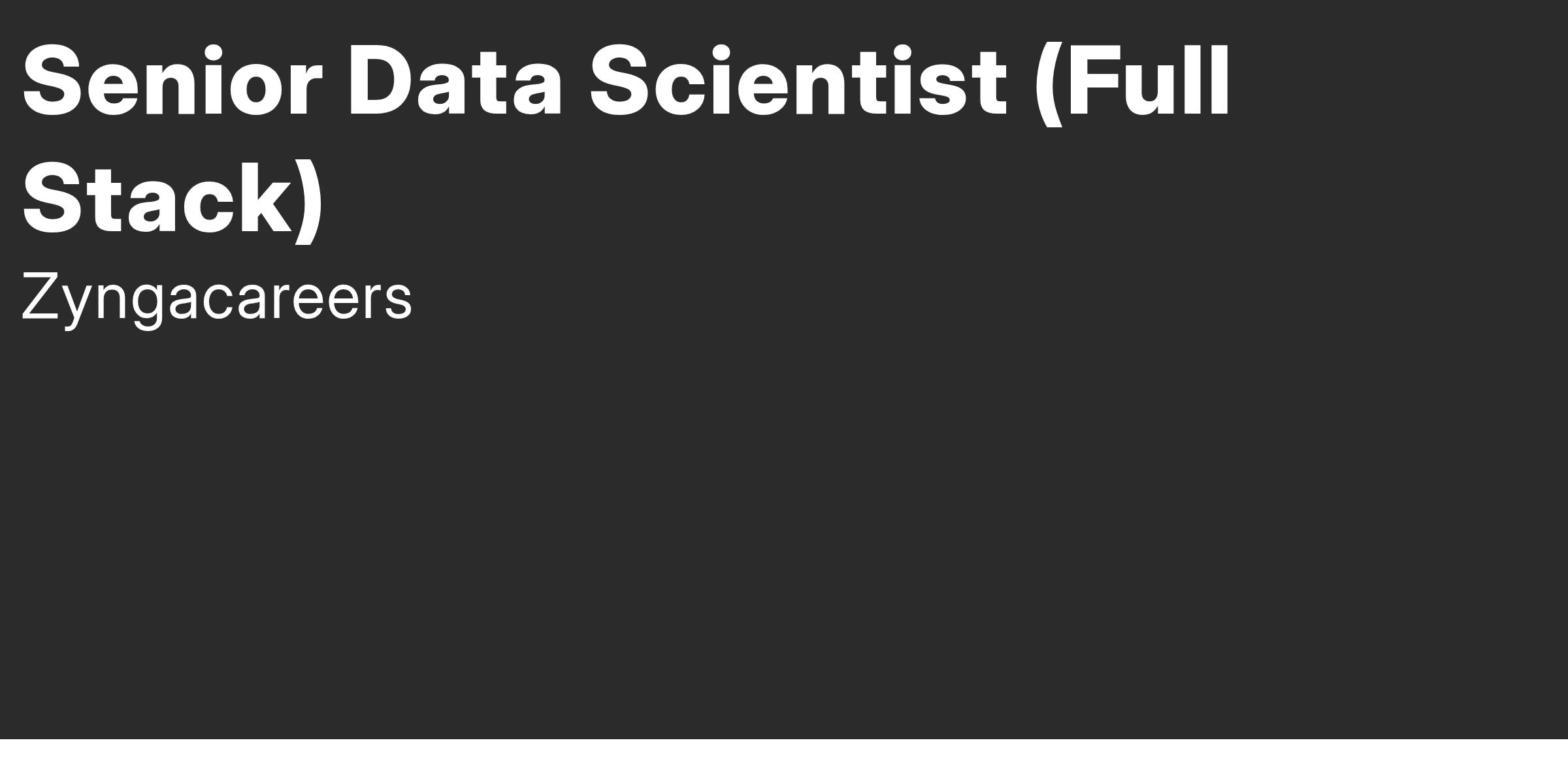Click the white strip beneath the dark card
The height and width of the screenshot is (766, 1568).
pyautogui.click(x=784, y=752)
